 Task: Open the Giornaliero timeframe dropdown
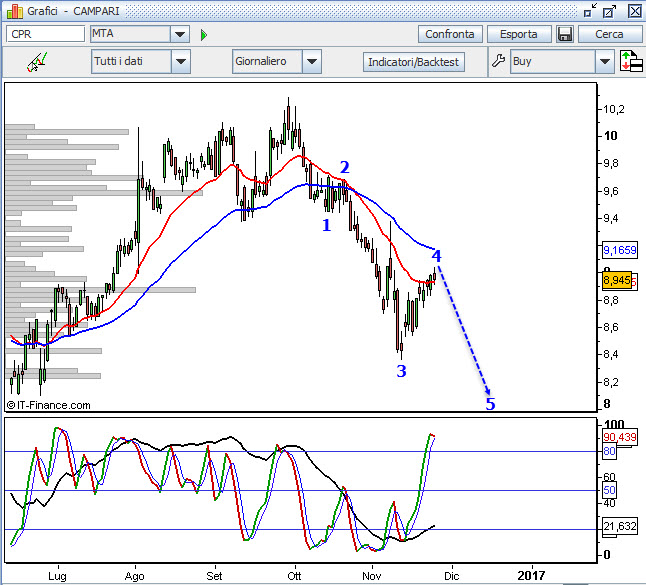(276, 61)
